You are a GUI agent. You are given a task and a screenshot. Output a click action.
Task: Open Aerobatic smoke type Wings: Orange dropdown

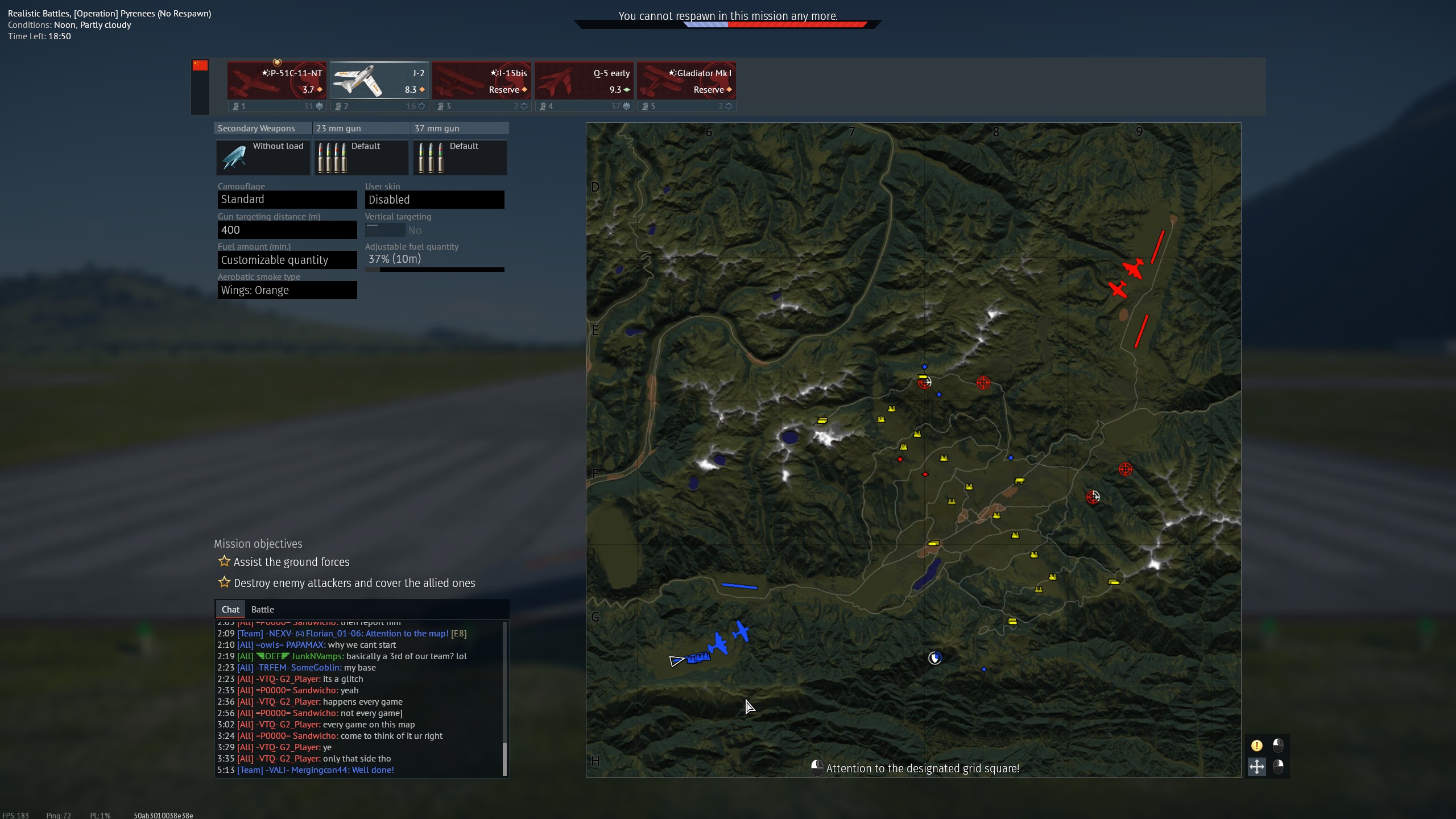pos(287,290)
